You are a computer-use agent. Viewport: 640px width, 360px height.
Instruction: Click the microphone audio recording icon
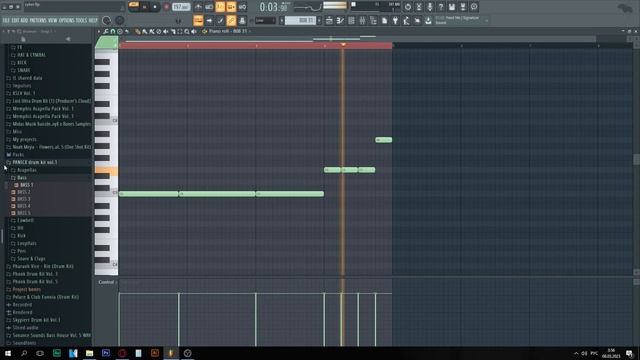pos(430,7)
